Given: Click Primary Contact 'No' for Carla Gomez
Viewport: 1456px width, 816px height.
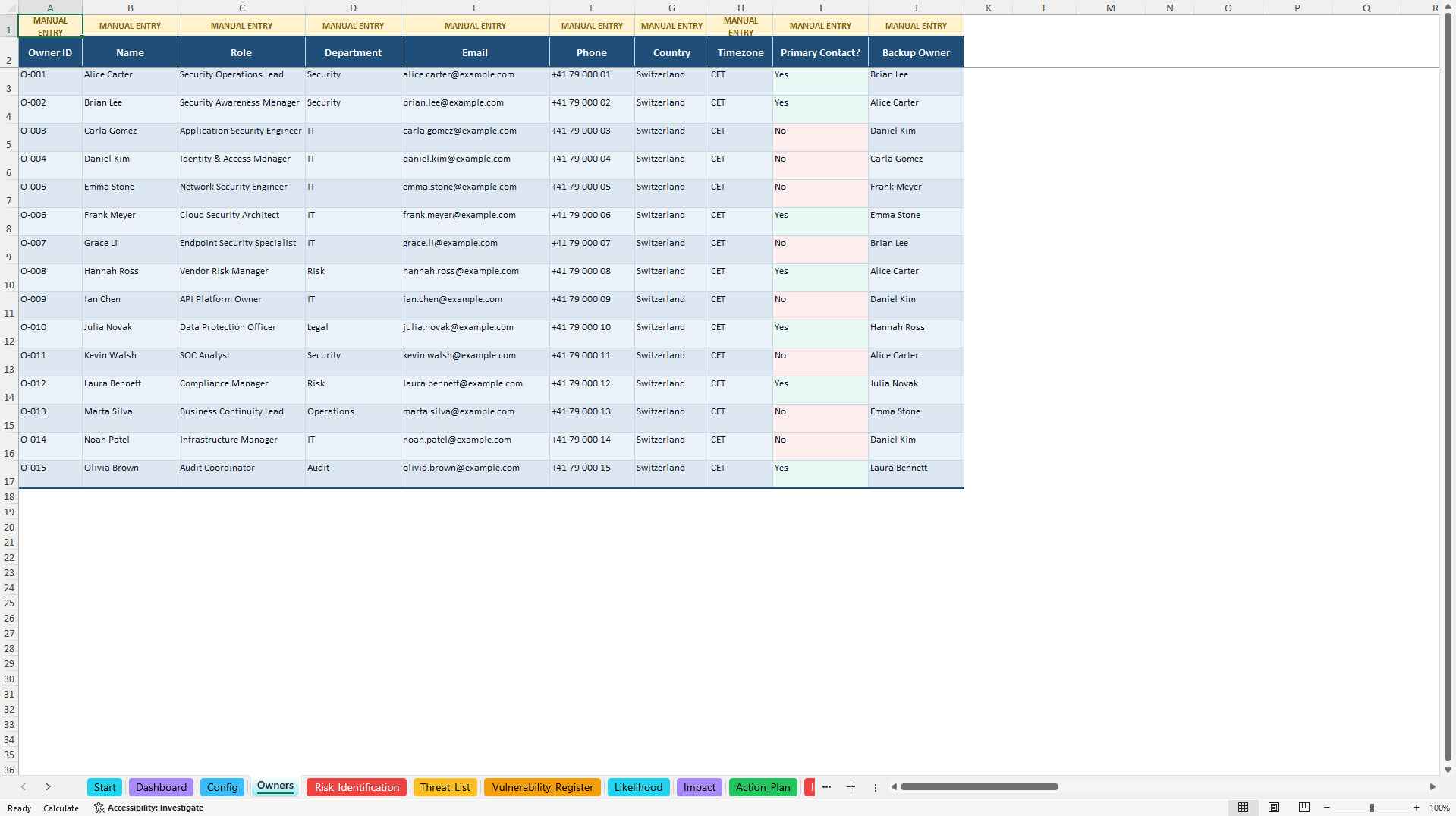Looking at the screenshot, I should pyautogui.click(x=820, y=137).
